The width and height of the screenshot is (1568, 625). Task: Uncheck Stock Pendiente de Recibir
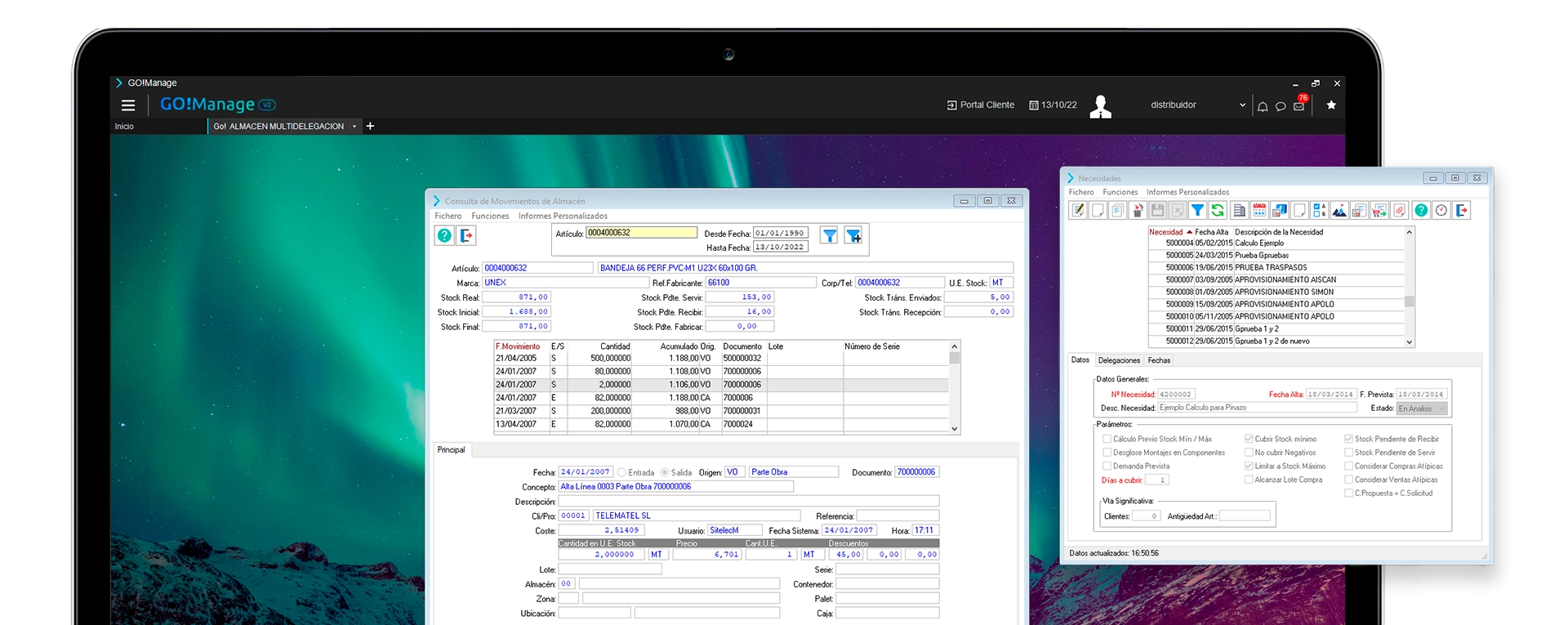click(1349, 439)
